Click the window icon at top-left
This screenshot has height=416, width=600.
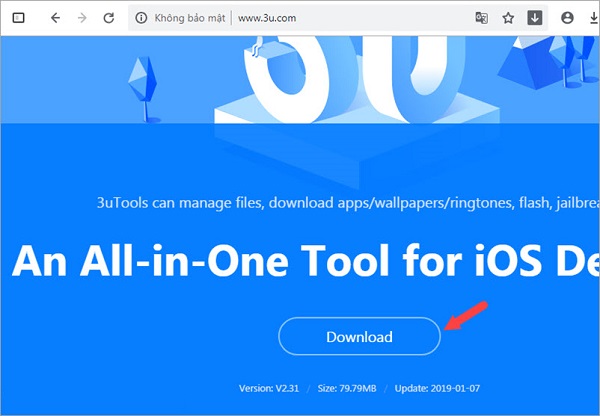coord(19,18)
